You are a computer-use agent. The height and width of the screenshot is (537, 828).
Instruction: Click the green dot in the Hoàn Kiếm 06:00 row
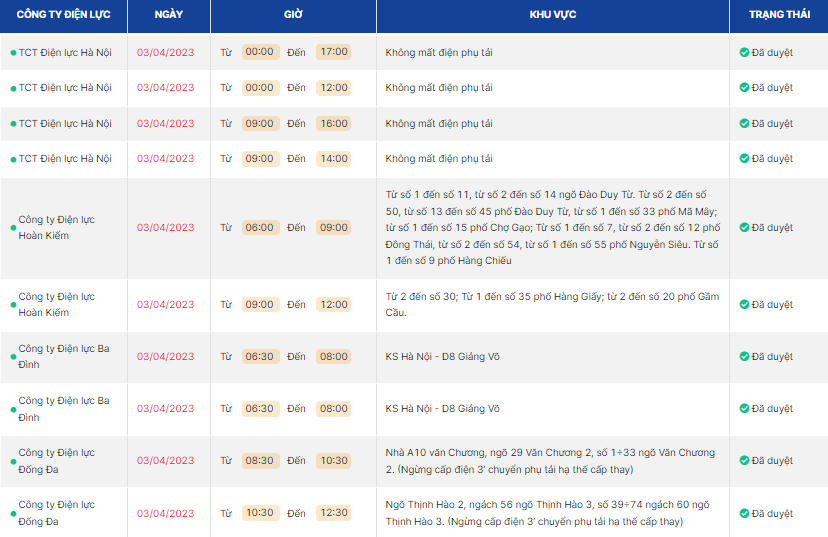point(13,228)
